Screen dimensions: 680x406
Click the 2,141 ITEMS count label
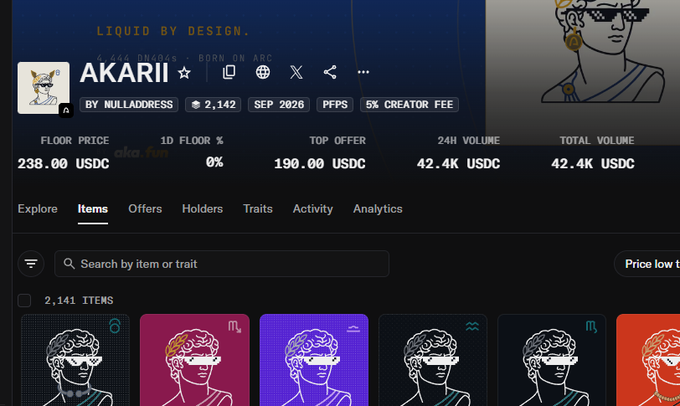click(78, 300)
